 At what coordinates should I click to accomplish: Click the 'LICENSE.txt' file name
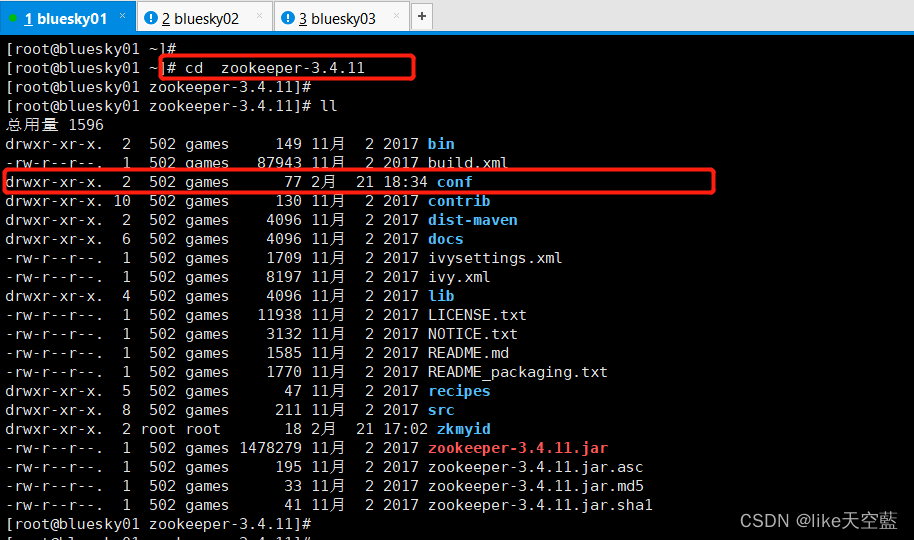(x=477, y=315)
